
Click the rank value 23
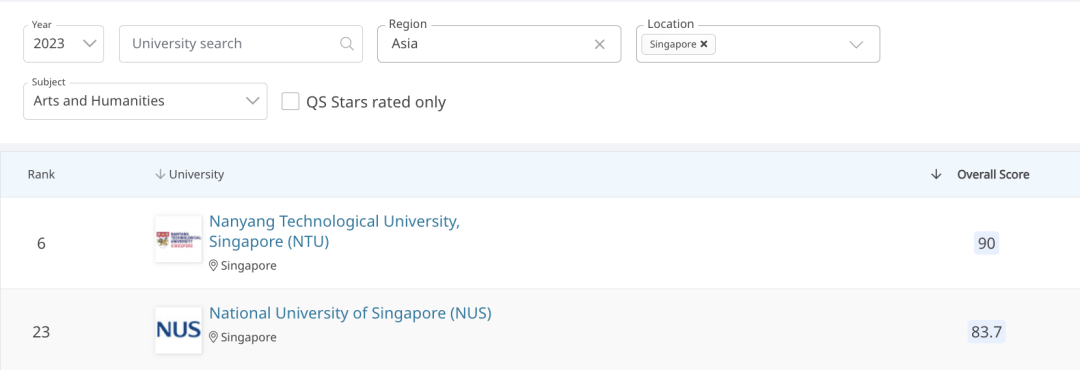pos(41,332)
